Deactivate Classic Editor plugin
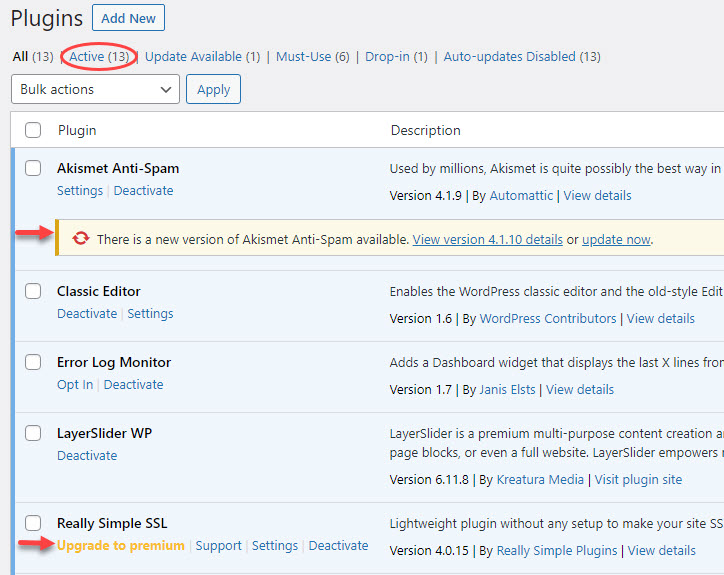 click(x=87, y=314)
